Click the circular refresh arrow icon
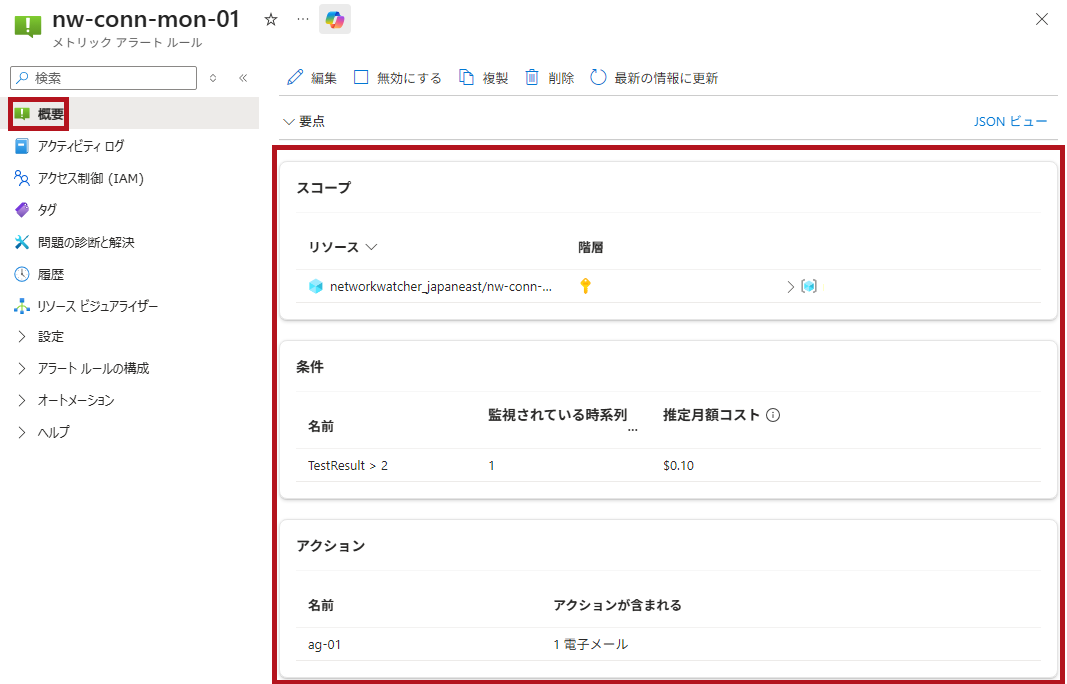The image size is (1067, 684). tap(598, 78)
